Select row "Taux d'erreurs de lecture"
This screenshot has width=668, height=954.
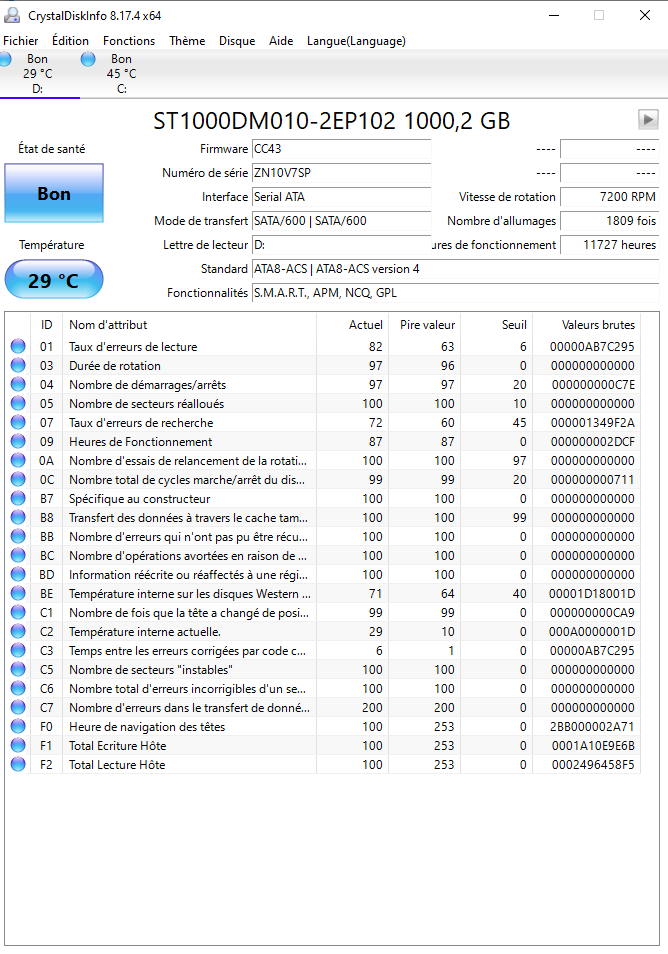pyautogui.click(x=323, y=346)
